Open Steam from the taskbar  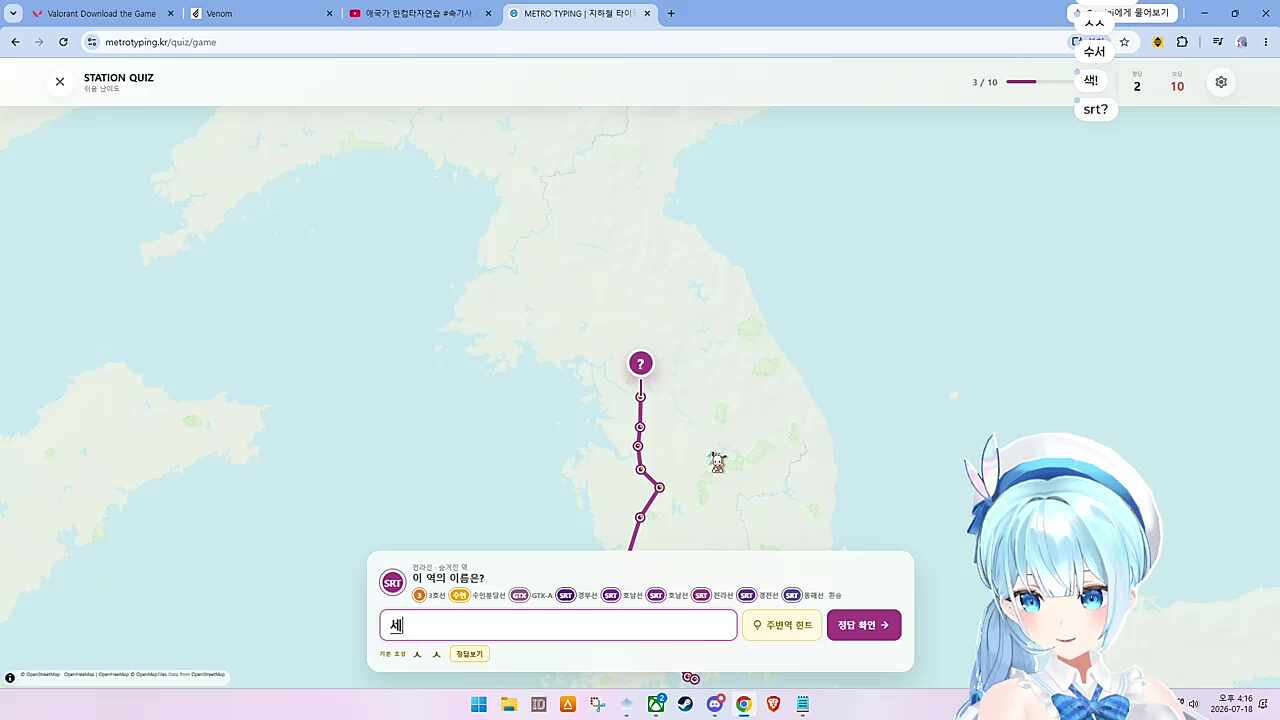click(685, 704)
